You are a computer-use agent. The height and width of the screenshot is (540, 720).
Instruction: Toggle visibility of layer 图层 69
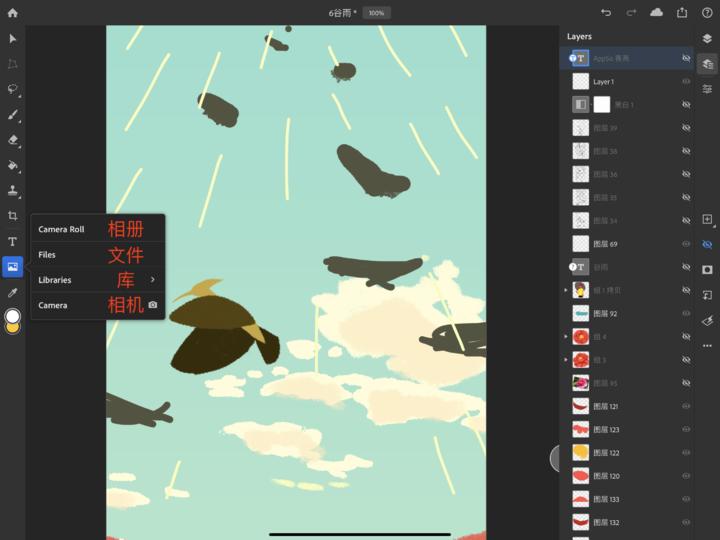(x=686, y=244)
